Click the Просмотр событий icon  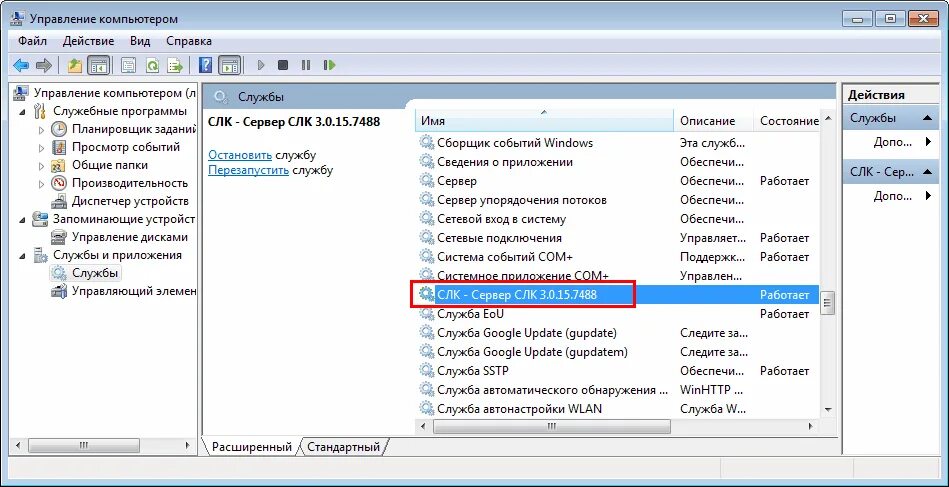[59, 147]
